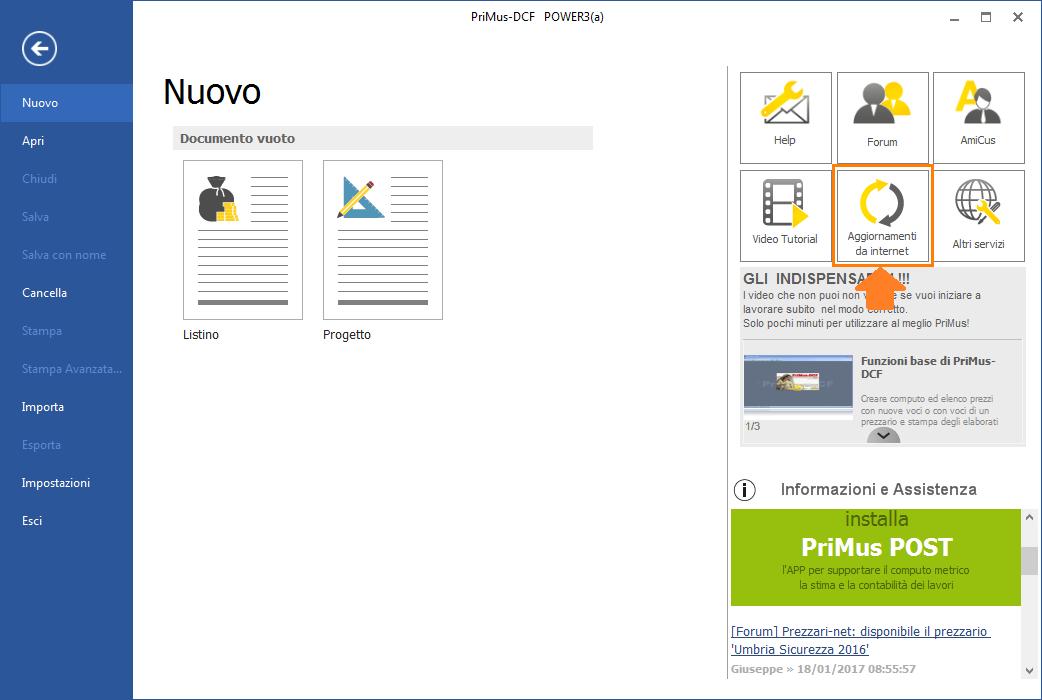Open the Altri servizi tile

pyautogui.click(x=979, y=215)
